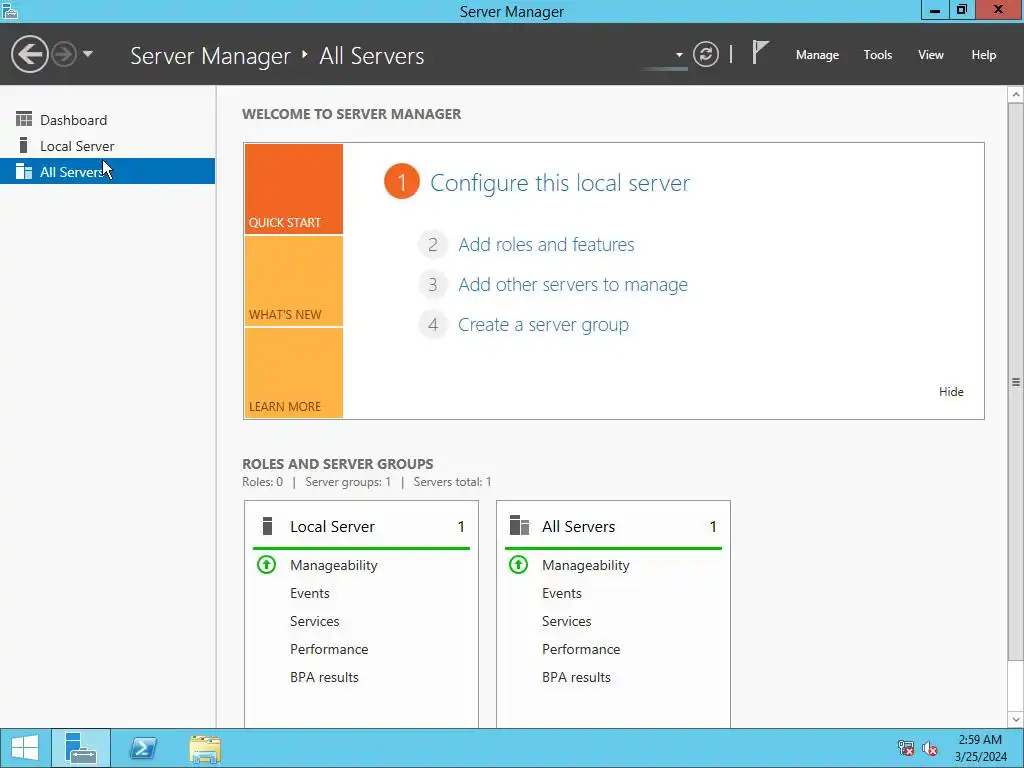
Task: Click Add other servers to manage
Action: click(573, 285)
